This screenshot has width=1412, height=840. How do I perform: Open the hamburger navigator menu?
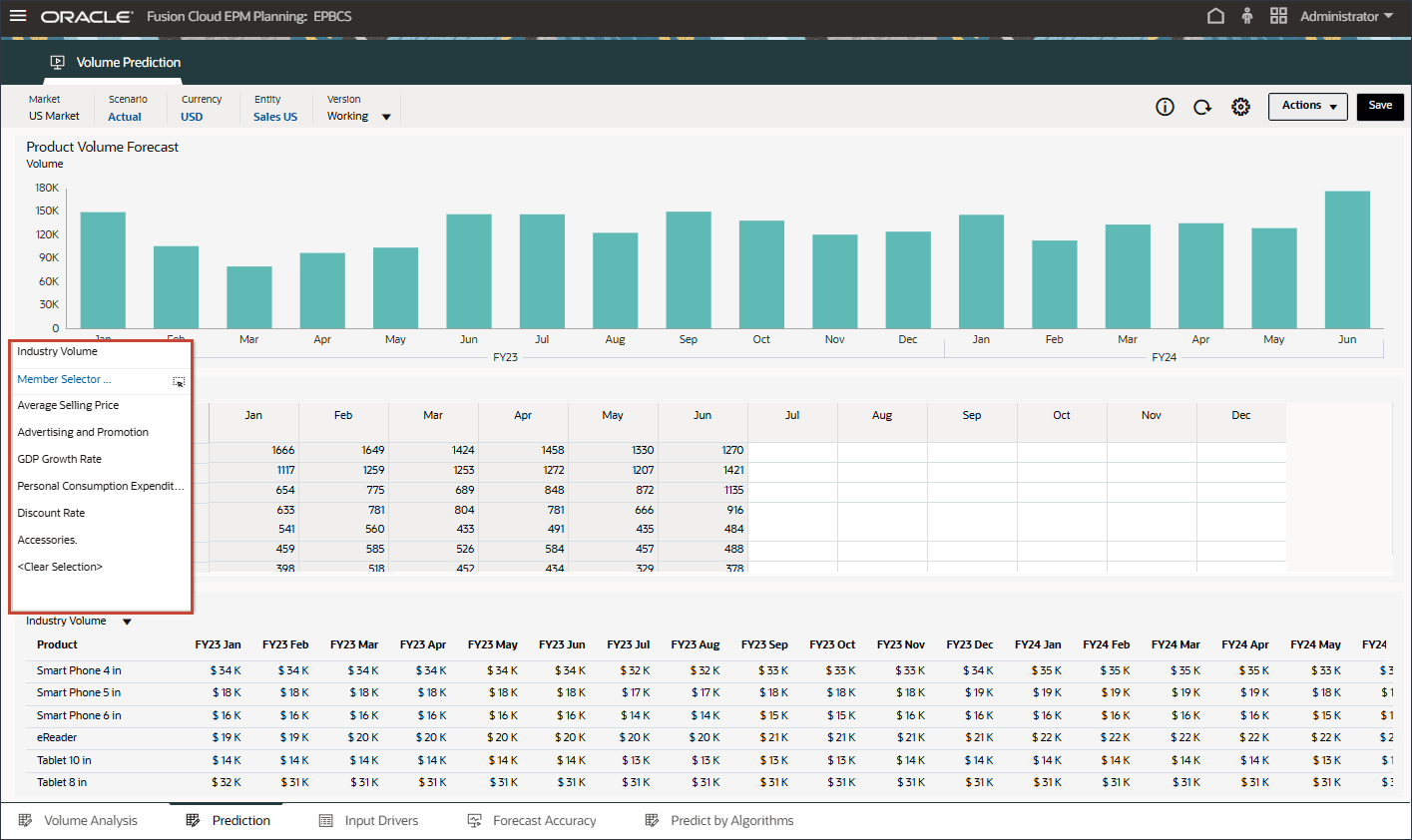18,16
